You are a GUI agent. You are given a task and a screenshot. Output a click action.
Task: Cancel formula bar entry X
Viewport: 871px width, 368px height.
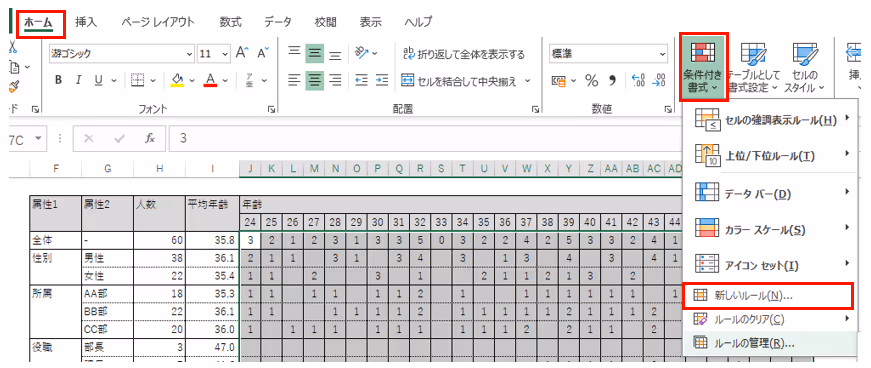(x=88, y=138)
